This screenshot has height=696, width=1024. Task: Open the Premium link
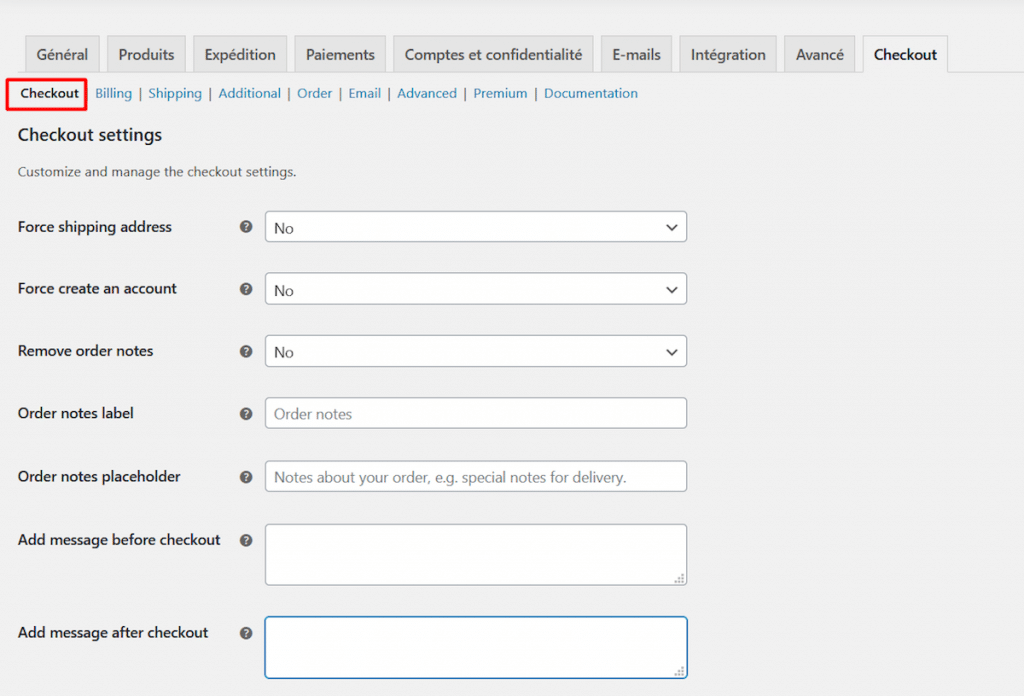click(x=500, y=93)
